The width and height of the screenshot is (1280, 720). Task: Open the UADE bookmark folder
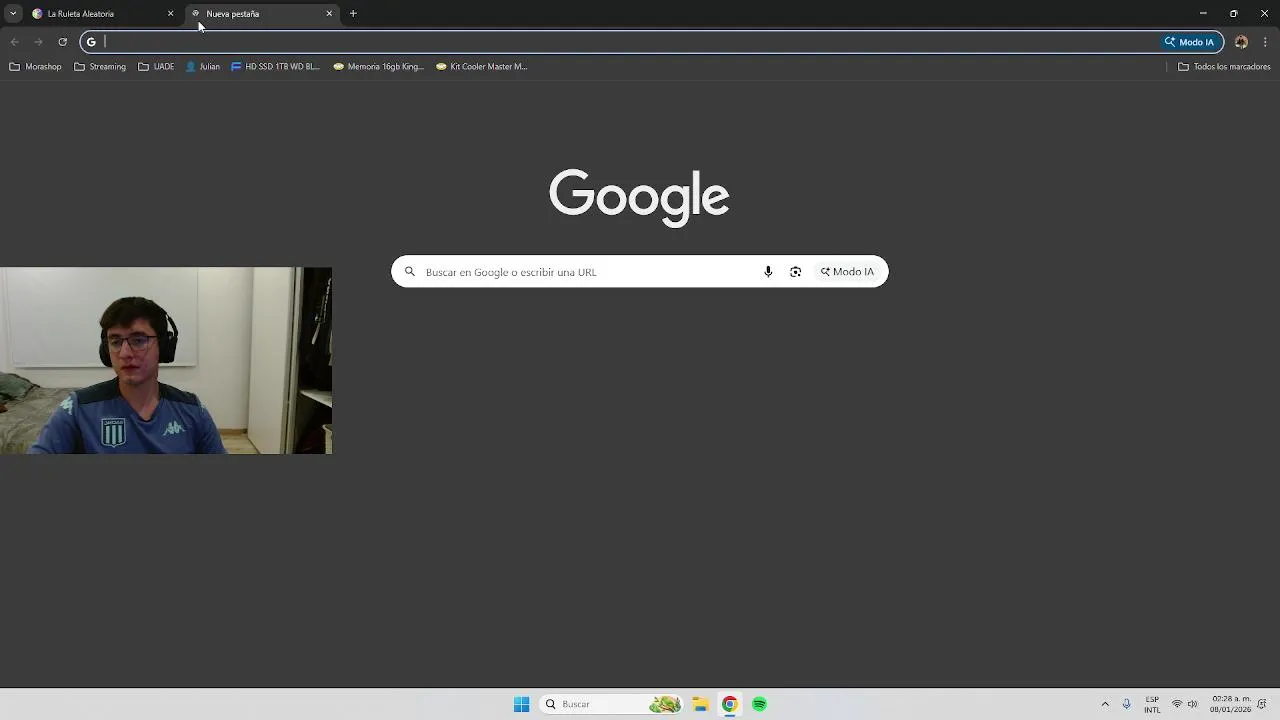coord(156,67)
